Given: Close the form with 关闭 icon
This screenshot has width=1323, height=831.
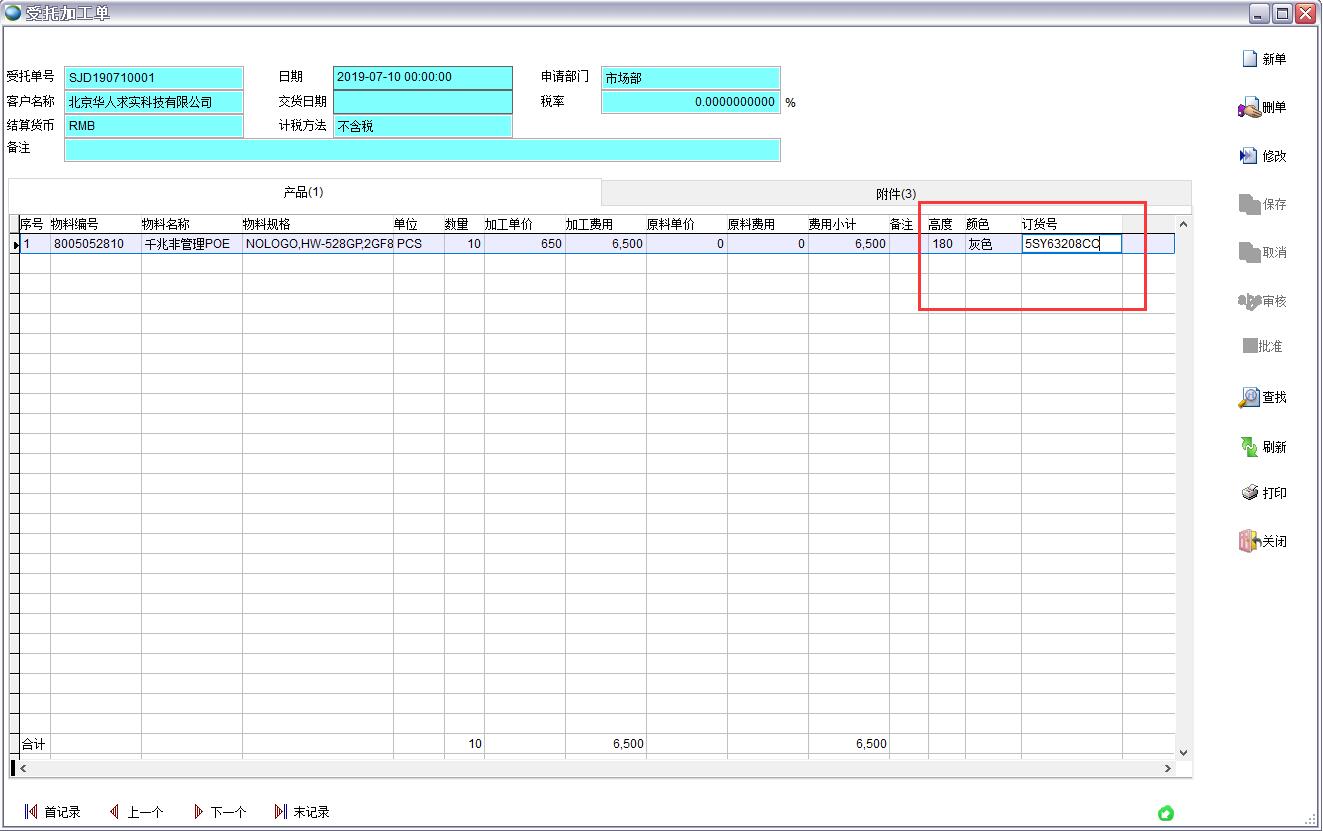Looking at the screenshot, I should pos(1249,541).
